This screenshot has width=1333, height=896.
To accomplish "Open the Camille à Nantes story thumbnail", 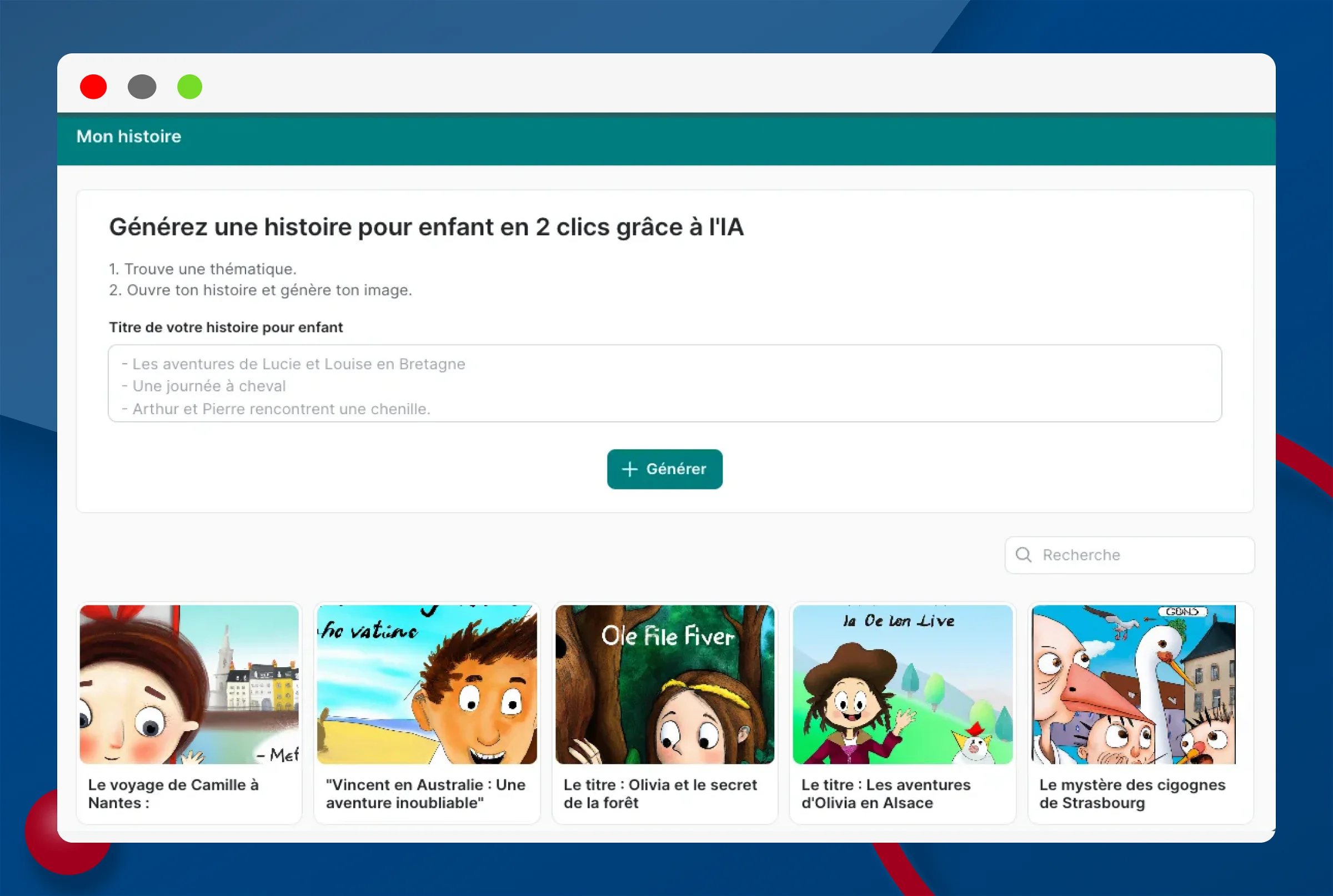I will 189,684.
